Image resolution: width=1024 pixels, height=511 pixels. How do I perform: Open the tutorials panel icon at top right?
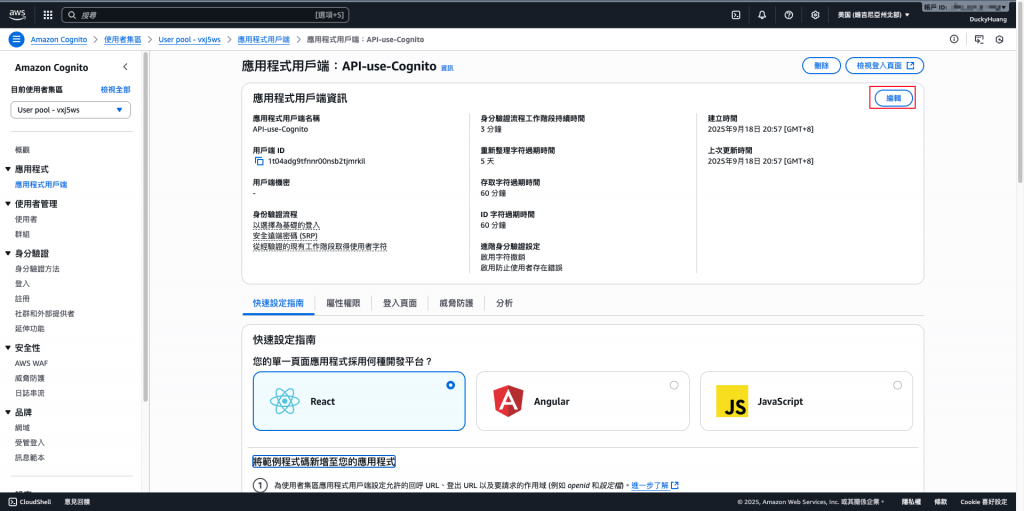978,39
